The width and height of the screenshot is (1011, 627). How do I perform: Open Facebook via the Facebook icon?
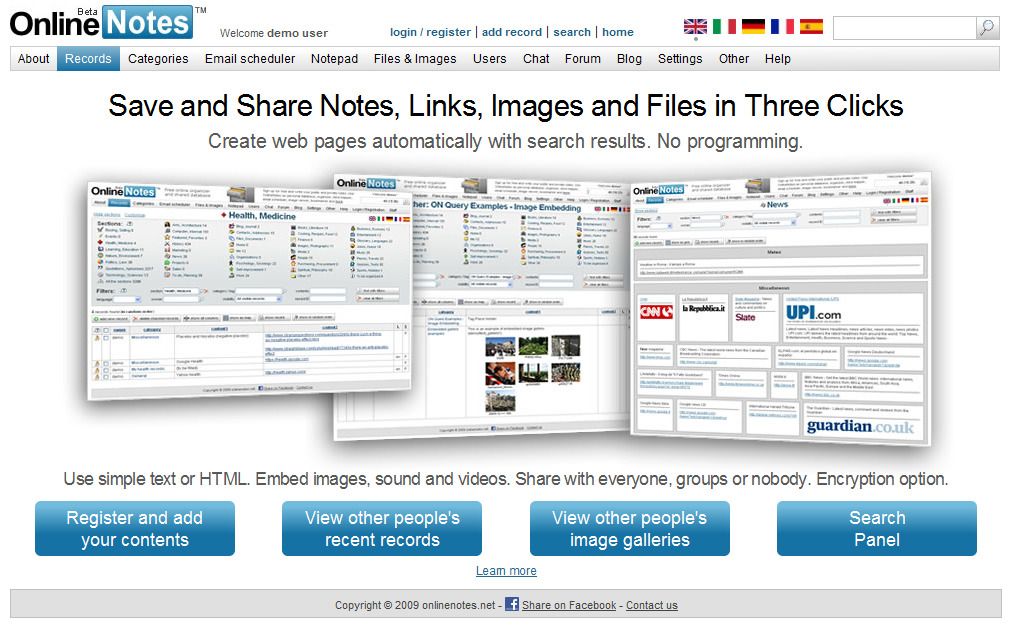click(x=510, y=605)
